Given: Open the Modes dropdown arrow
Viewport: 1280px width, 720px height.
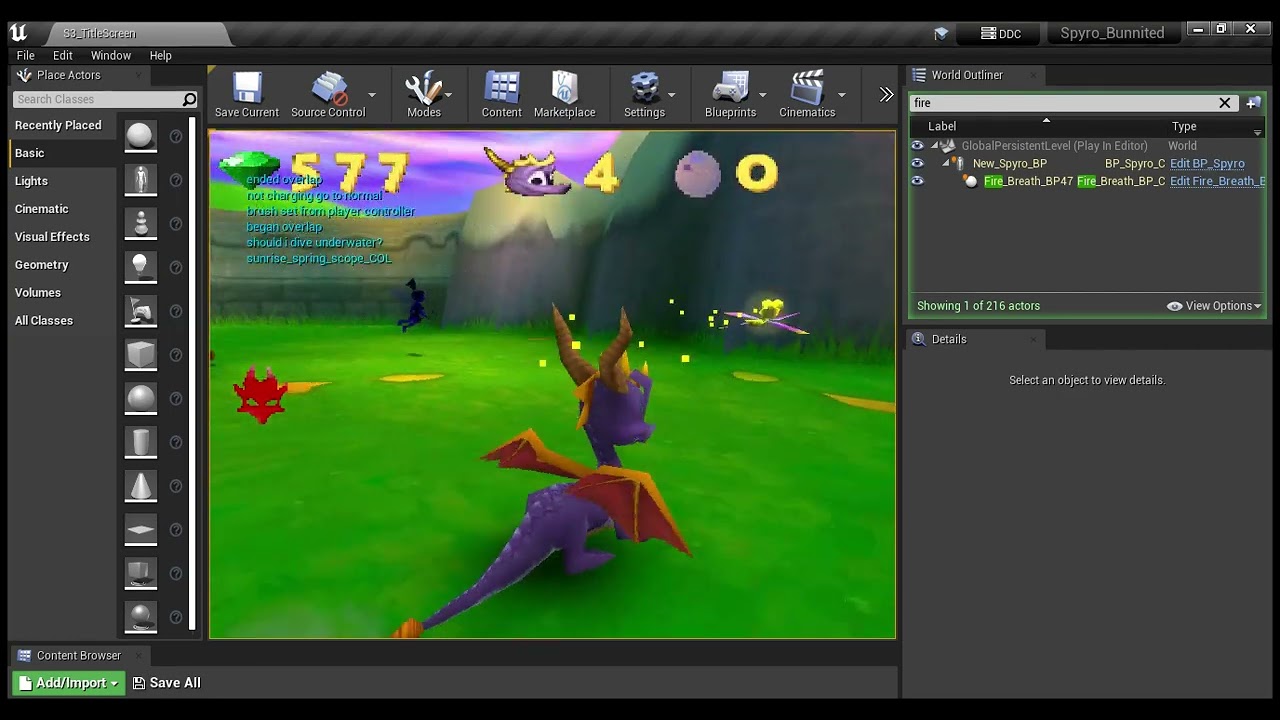Looking at the screenshot, I should pyautogui.click(x=448, y=95).
